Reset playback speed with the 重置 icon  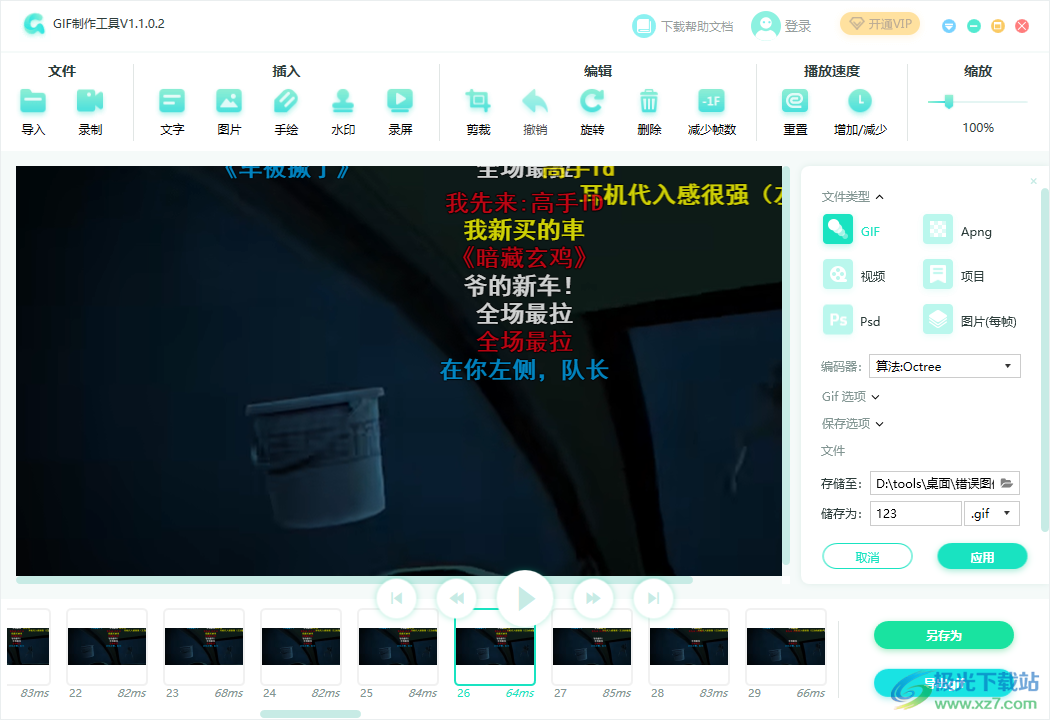pyautogui.click(x=795, y=101)
